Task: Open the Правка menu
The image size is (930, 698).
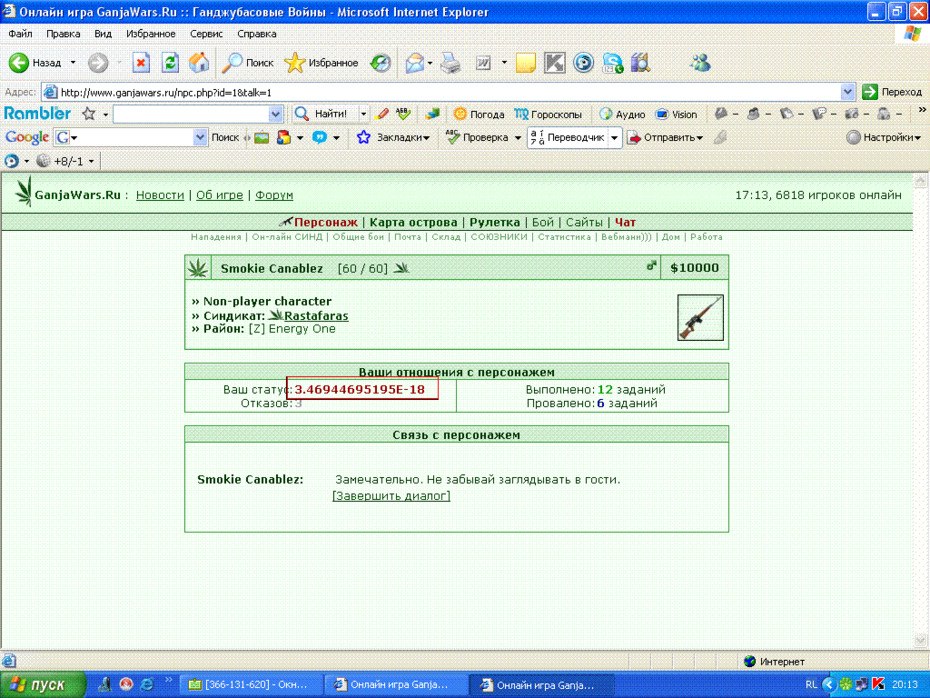Action: click(63, 34)
